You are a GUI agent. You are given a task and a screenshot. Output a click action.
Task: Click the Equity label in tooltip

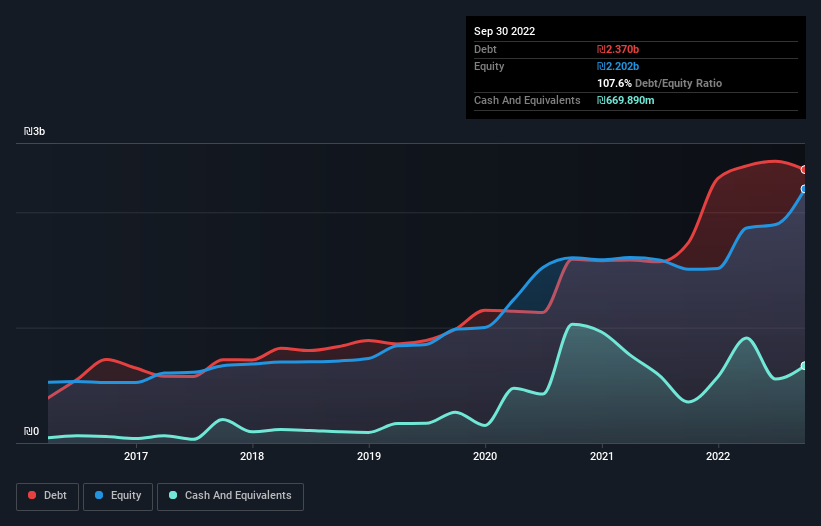pos(489,66)
